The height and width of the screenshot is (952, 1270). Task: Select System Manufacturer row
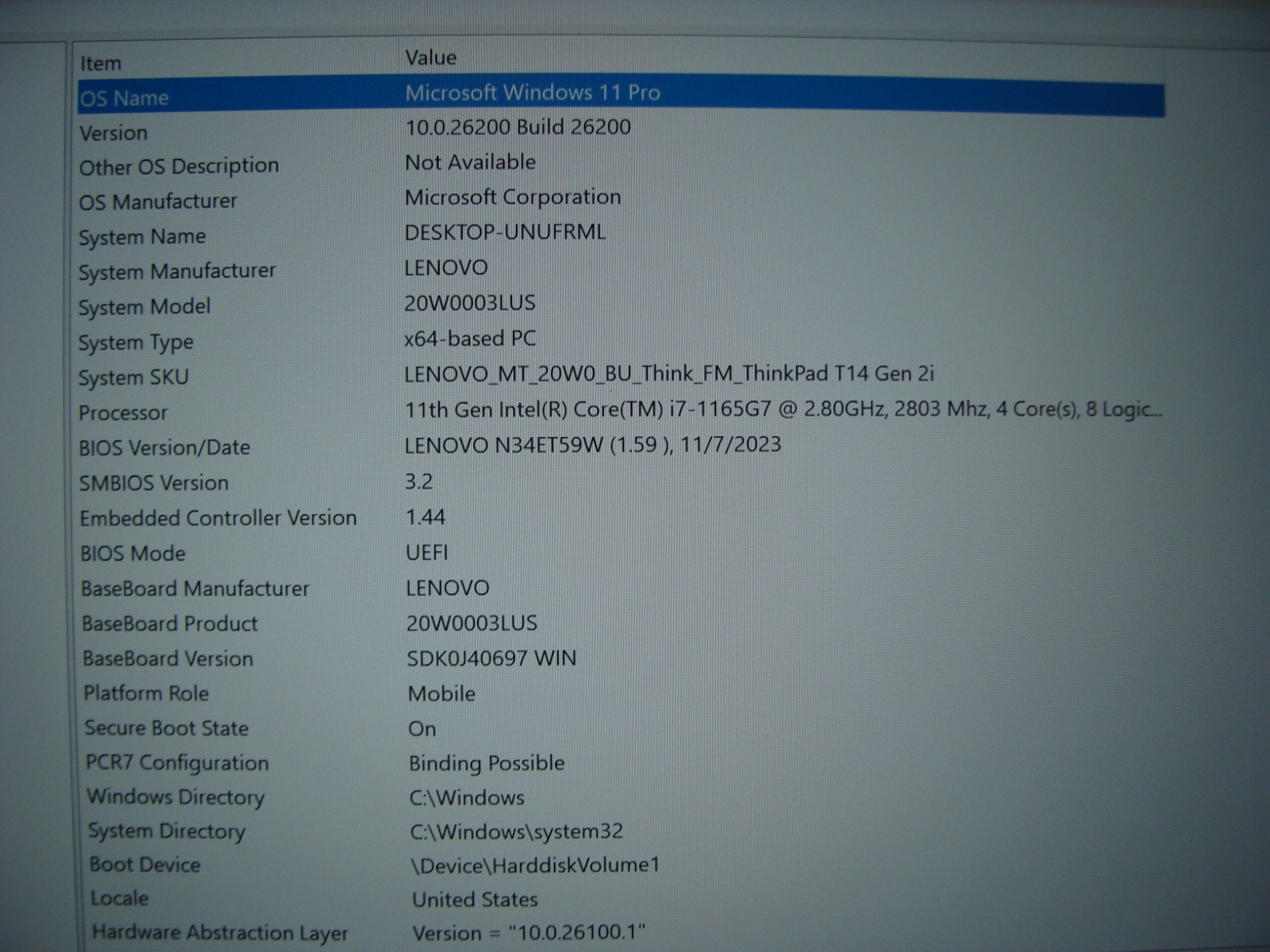click(177, 271)
